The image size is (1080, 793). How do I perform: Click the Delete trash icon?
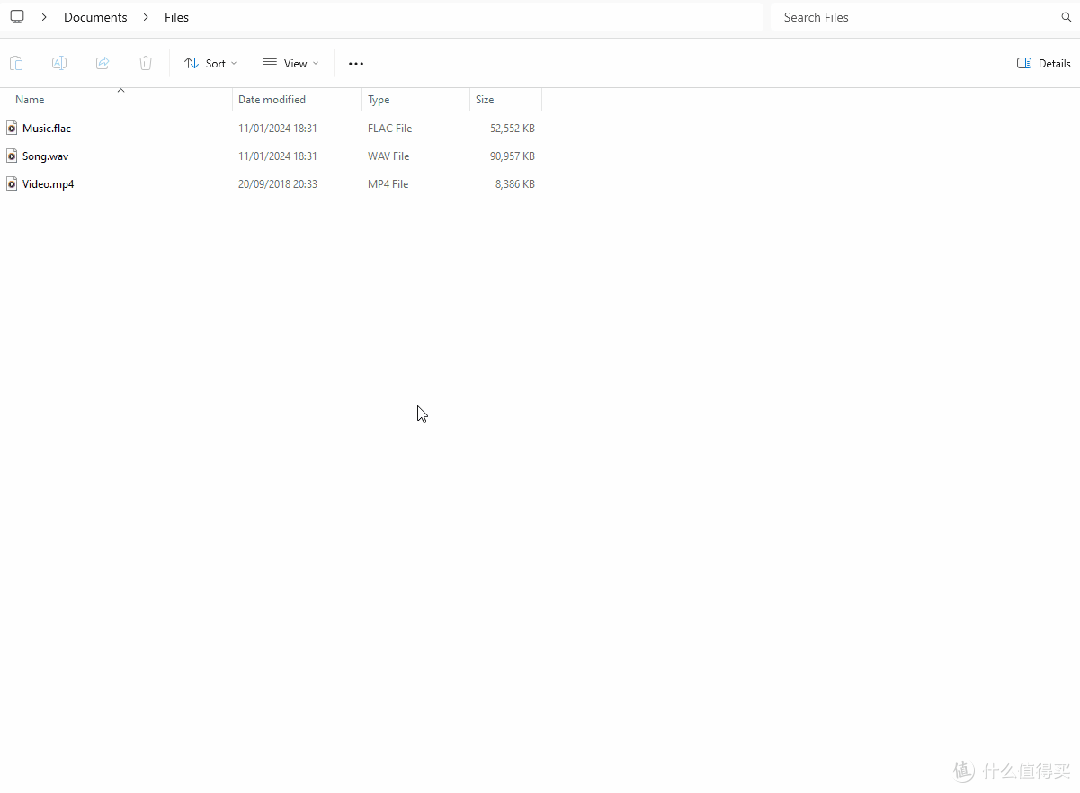coord(145,63)
